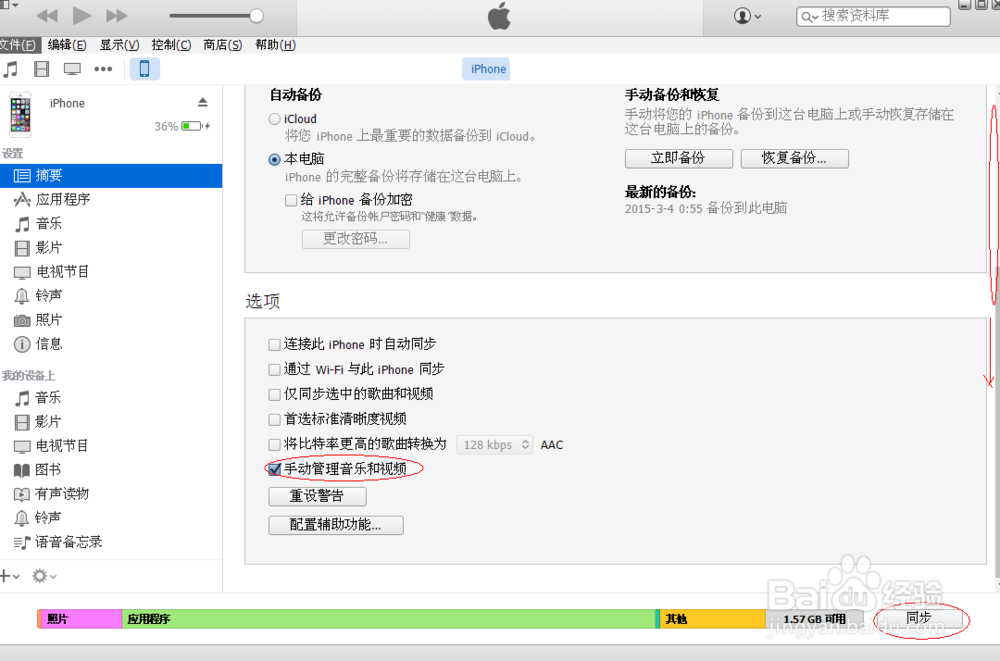
Task: Uncheck 手动管理音乐和视频 checkbox
Action: (274, 470)
